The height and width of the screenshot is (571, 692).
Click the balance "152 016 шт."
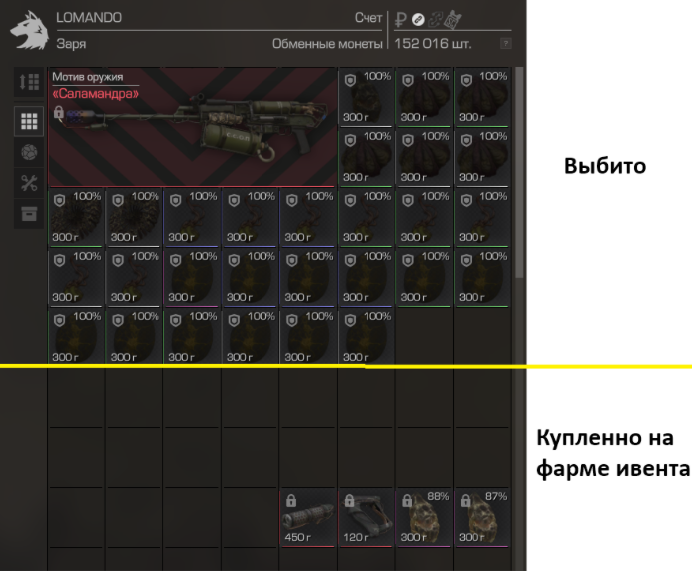432,44
